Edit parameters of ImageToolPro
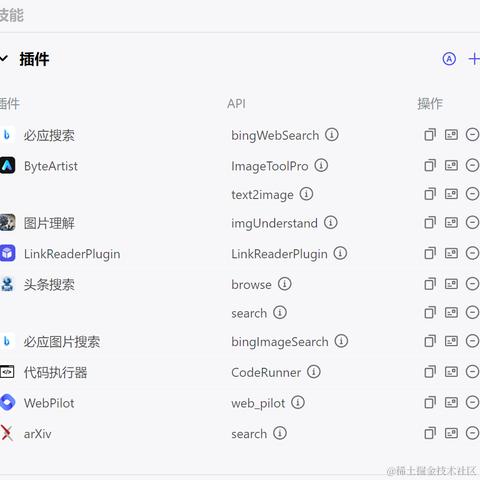 pos(451,165)
